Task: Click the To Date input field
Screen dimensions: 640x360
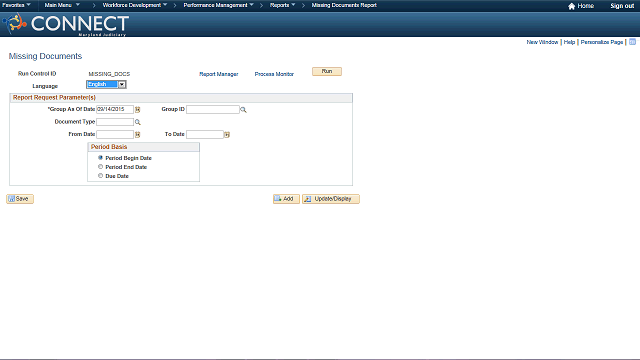Action: [205, 134]
